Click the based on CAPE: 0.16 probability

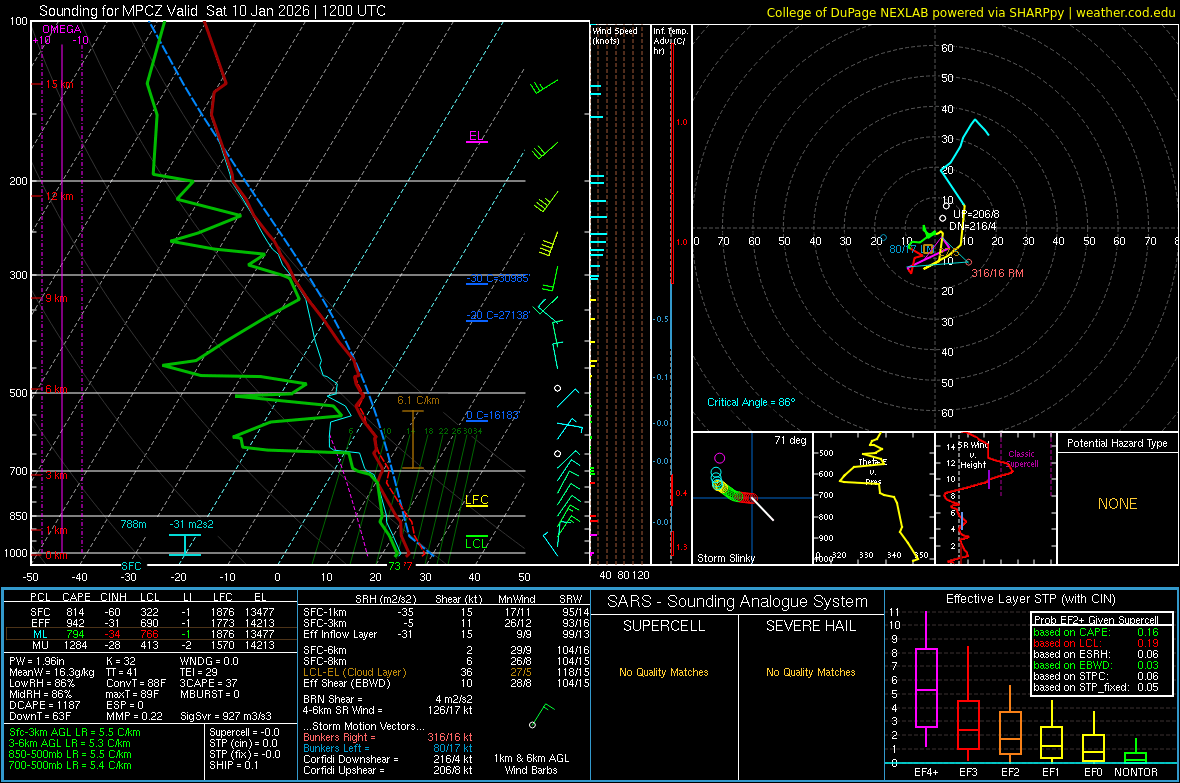(1096, 632)
